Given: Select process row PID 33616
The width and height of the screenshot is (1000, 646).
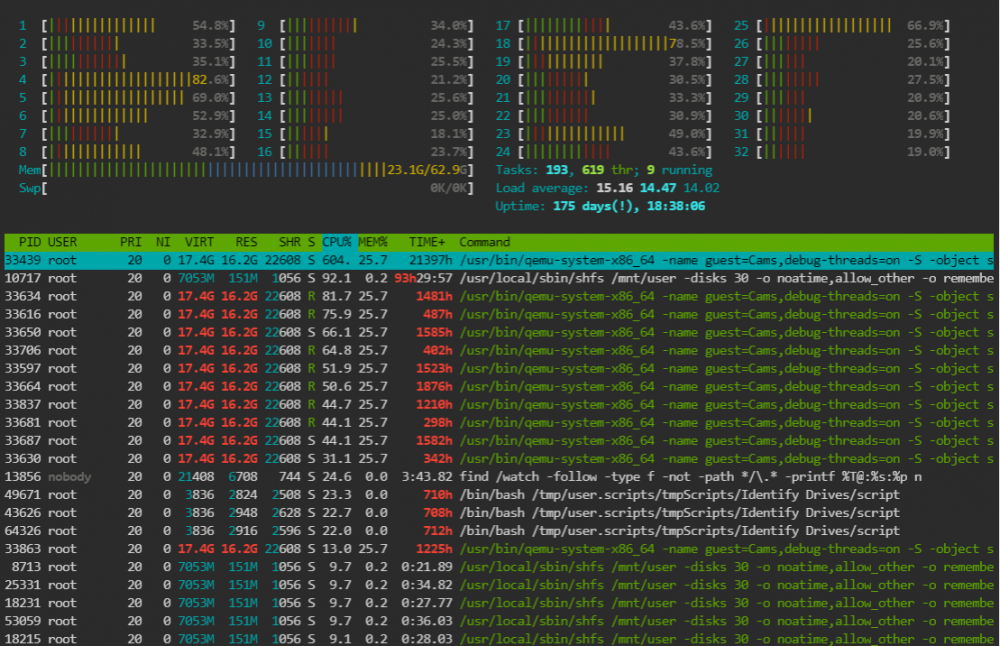Looking at the screenshot, I should 499,314.
